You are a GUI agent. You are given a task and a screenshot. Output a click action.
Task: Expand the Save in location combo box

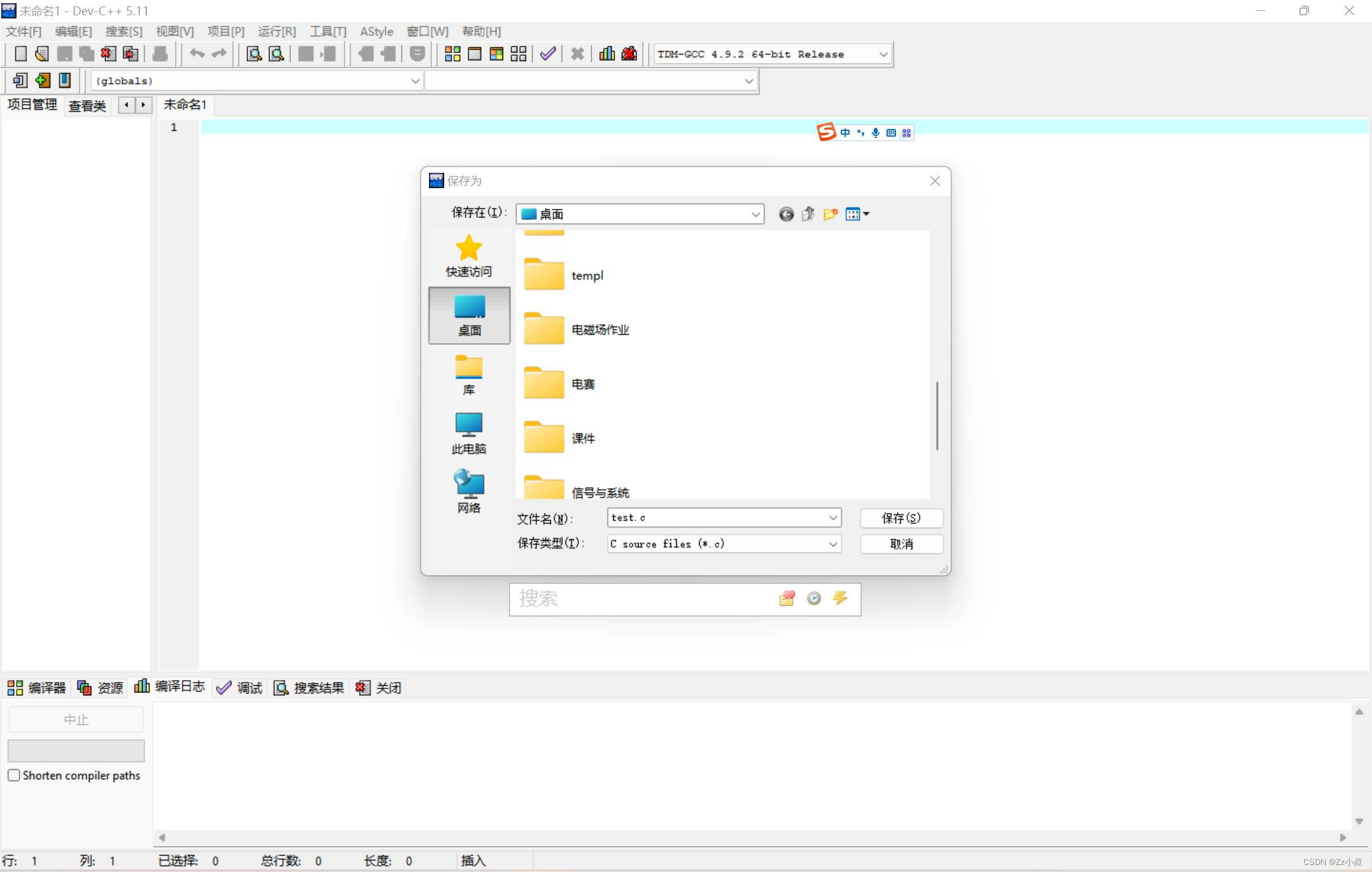pyautogui.click(x=755, y=214)
